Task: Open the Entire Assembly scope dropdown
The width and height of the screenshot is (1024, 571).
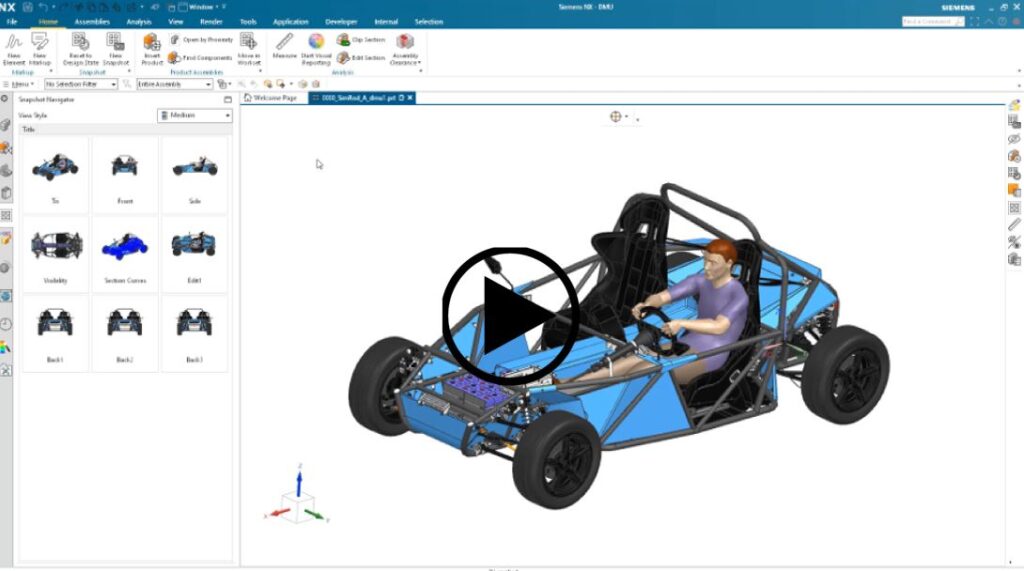Action: (175, 84)
